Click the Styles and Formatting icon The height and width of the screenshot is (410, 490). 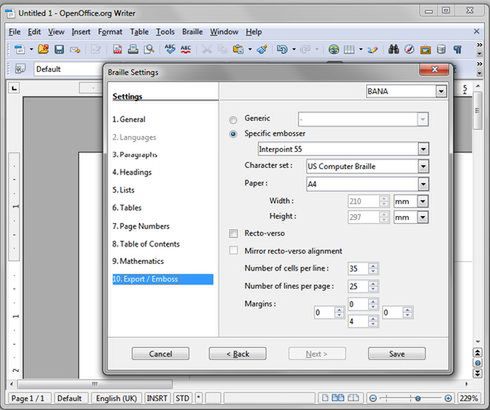pyautogui.click(x=20, y=69)
